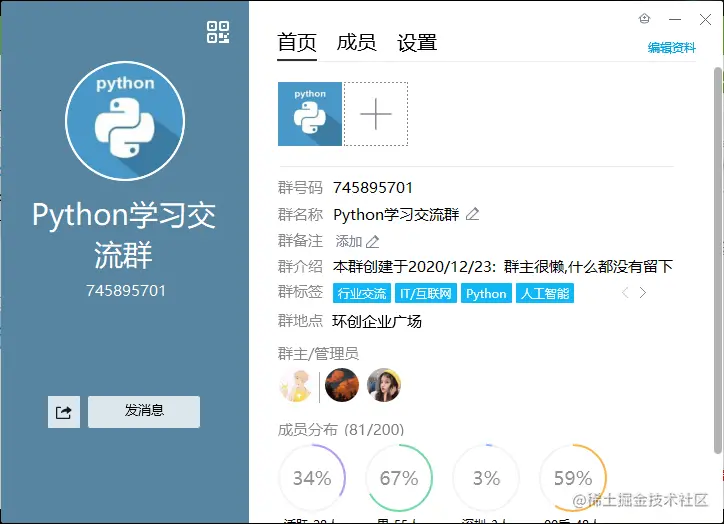724x524 pixels.
Task: Select the Python cover photo thumbnail
Action: coord(310,114)
